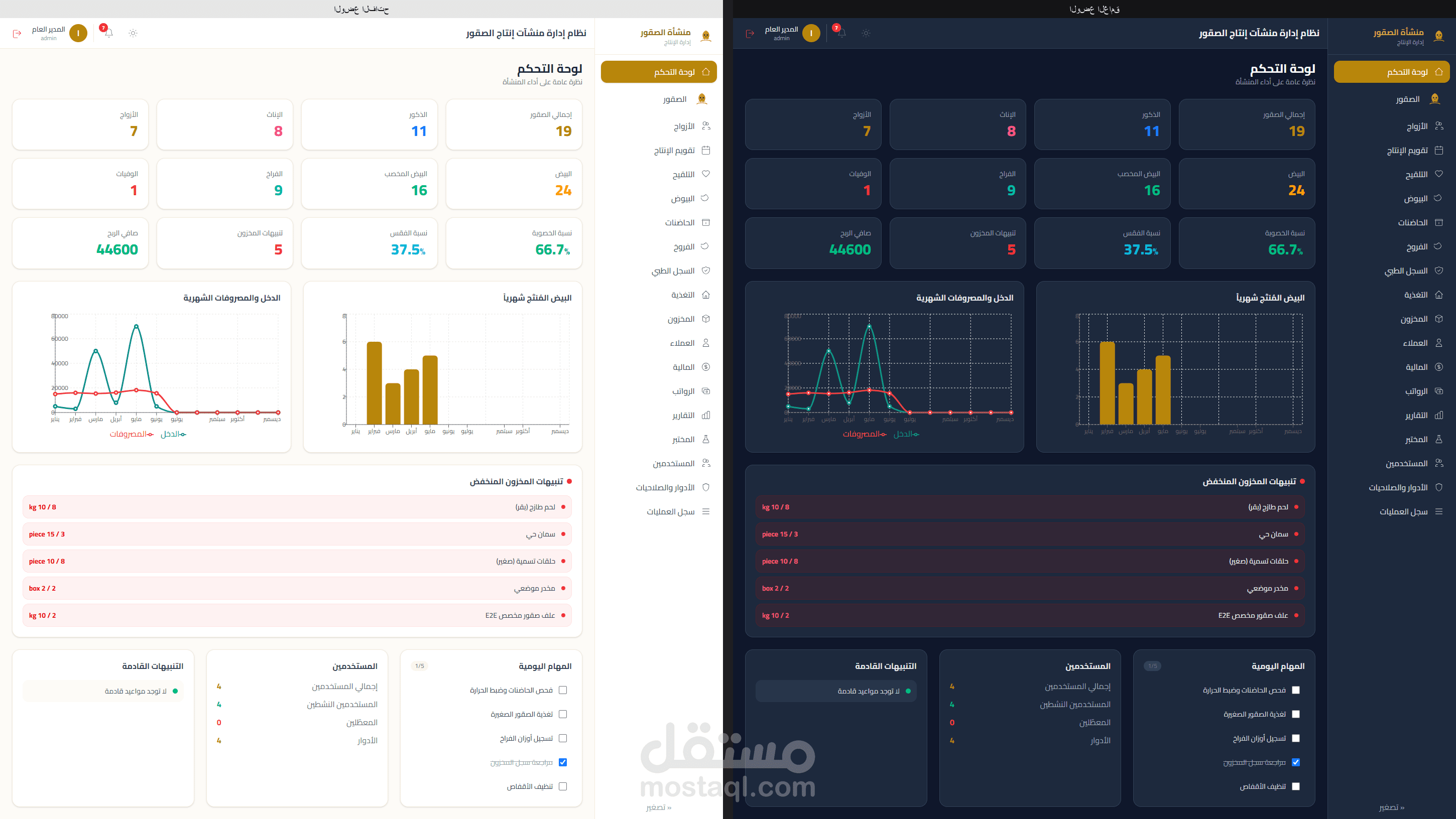The image size is (1456, 819).
Task: Click the logout icon in light-theme header
Action: [x=17, y=33]
